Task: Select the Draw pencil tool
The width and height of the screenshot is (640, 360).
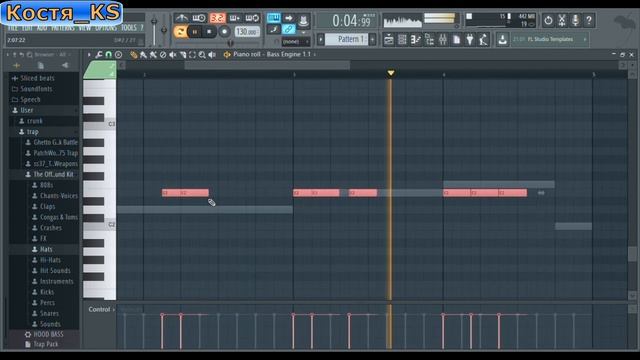Action: (x=133, y=54)
